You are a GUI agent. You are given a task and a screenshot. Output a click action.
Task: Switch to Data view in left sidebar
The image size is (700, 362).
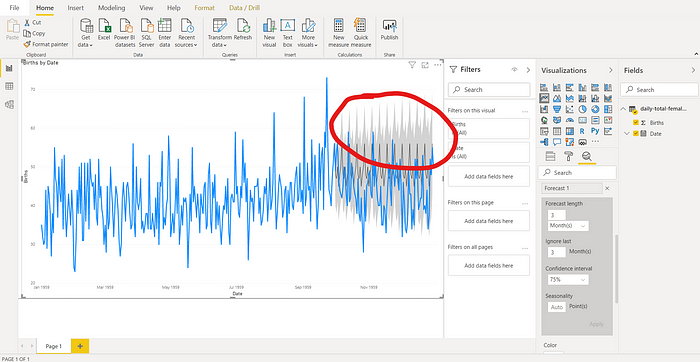(x=9, y=86)
